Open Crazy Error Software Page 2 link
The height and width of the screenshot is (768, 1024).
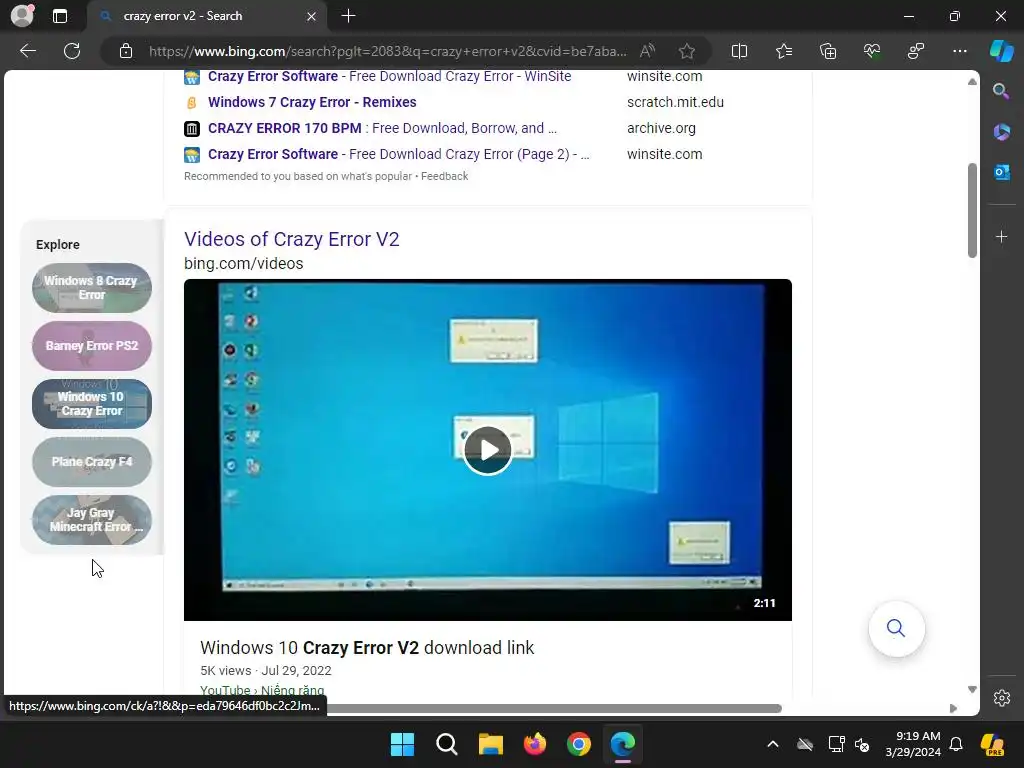pos(398,155)
